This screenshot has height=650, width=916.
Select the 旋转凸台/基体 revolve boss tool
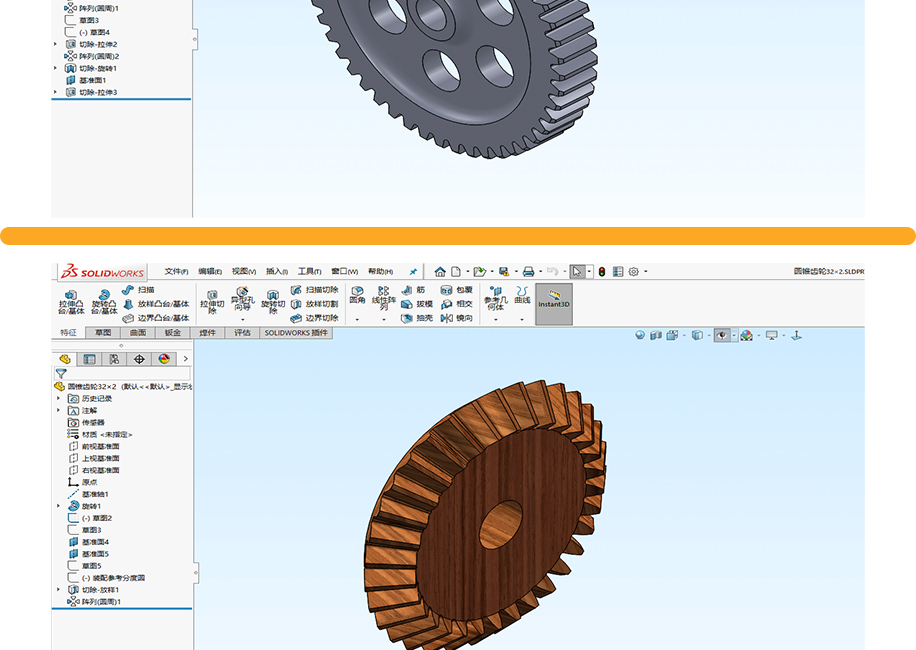coord(104,303)
